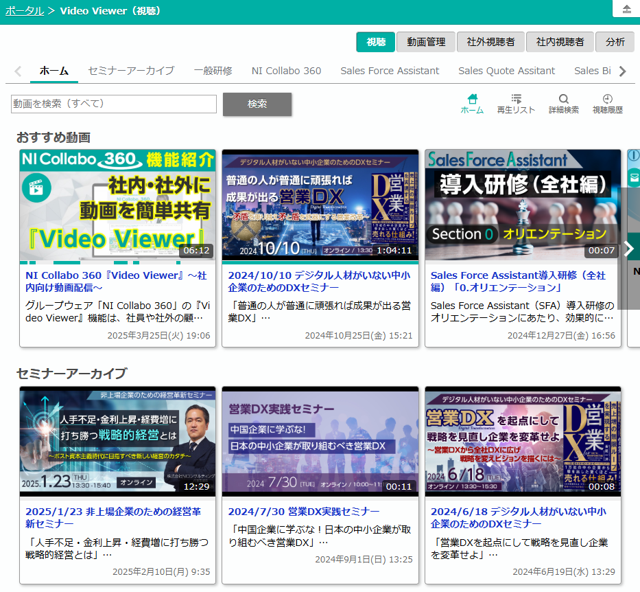This screenshot has width=640, height=592.
Task: Play the 2025.1.23 戦略的経営 seminar thumbnail
Action: (118, 441)
